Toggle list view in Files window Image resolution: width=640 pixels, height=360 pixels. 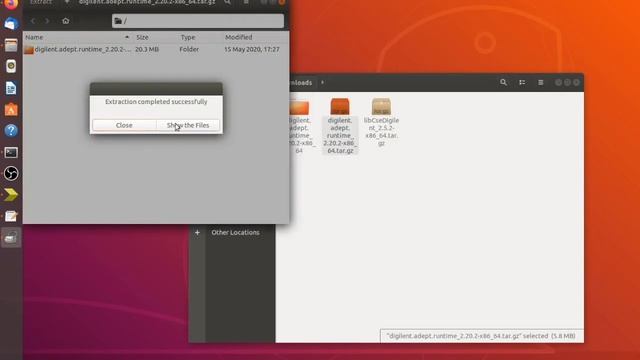[522, 82]
